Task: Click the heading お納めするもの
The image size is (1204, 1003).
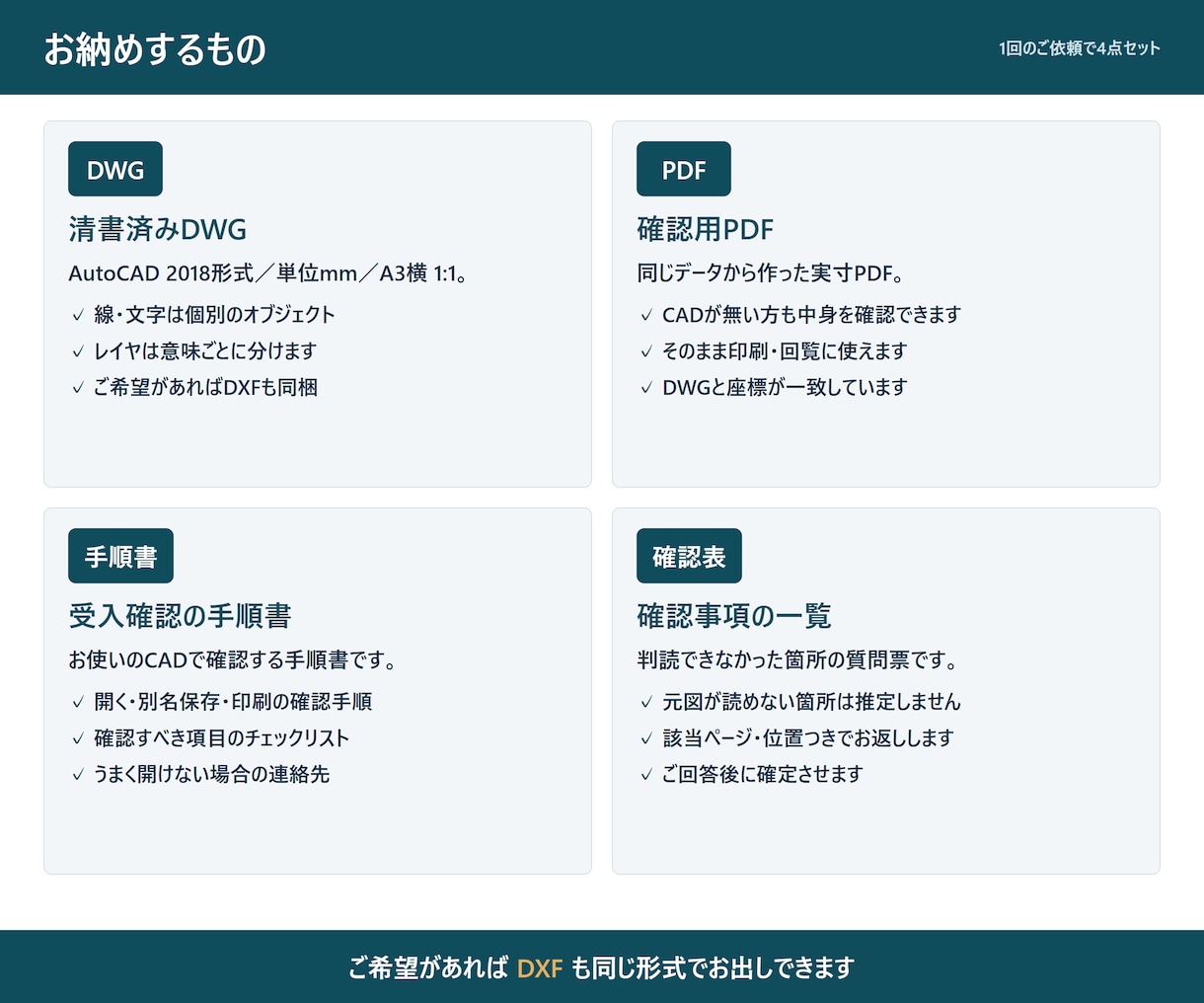Action: pyautogui.click(x=155, y=48)
